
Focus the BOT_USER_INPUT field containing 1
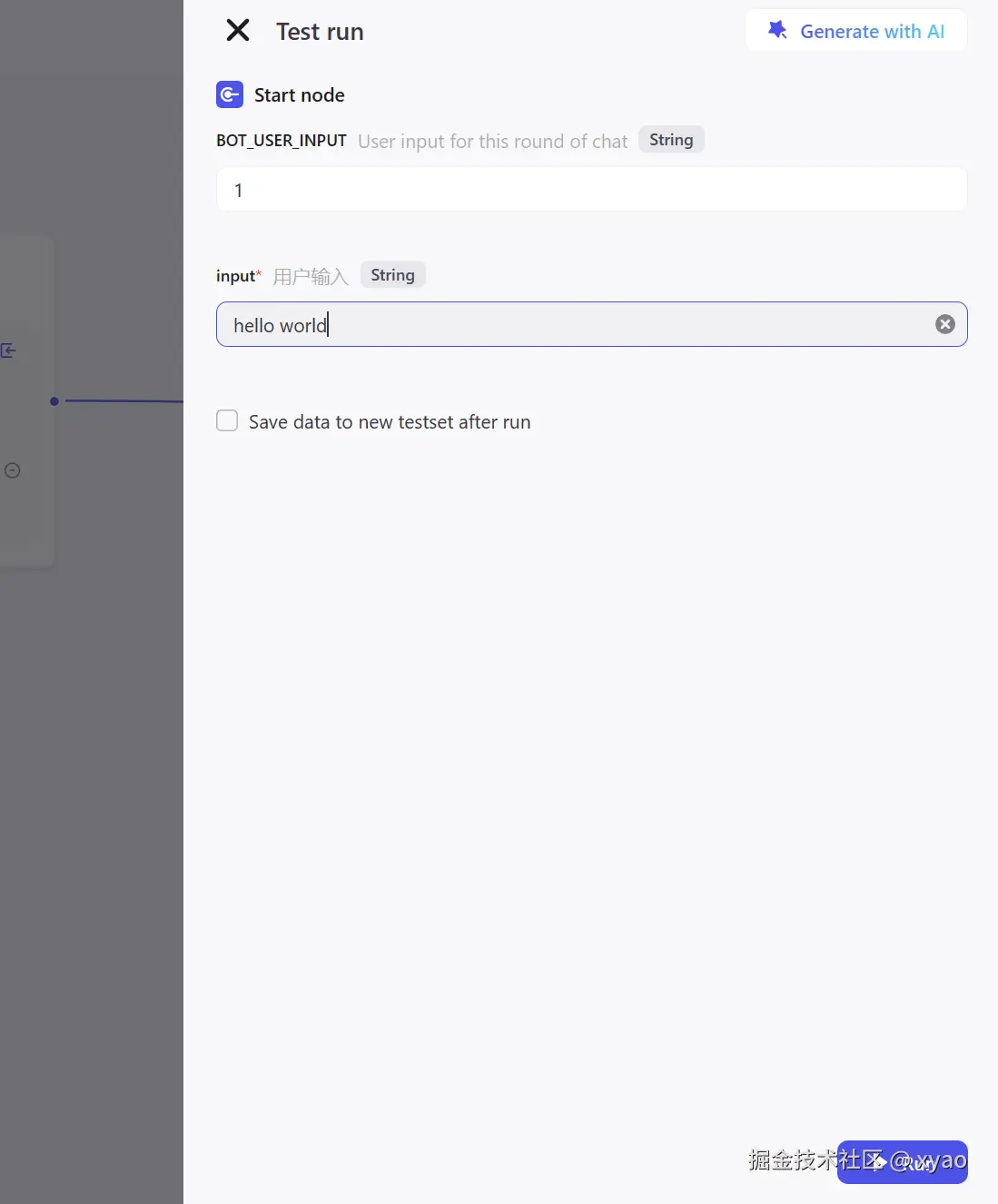coord(592,190)
